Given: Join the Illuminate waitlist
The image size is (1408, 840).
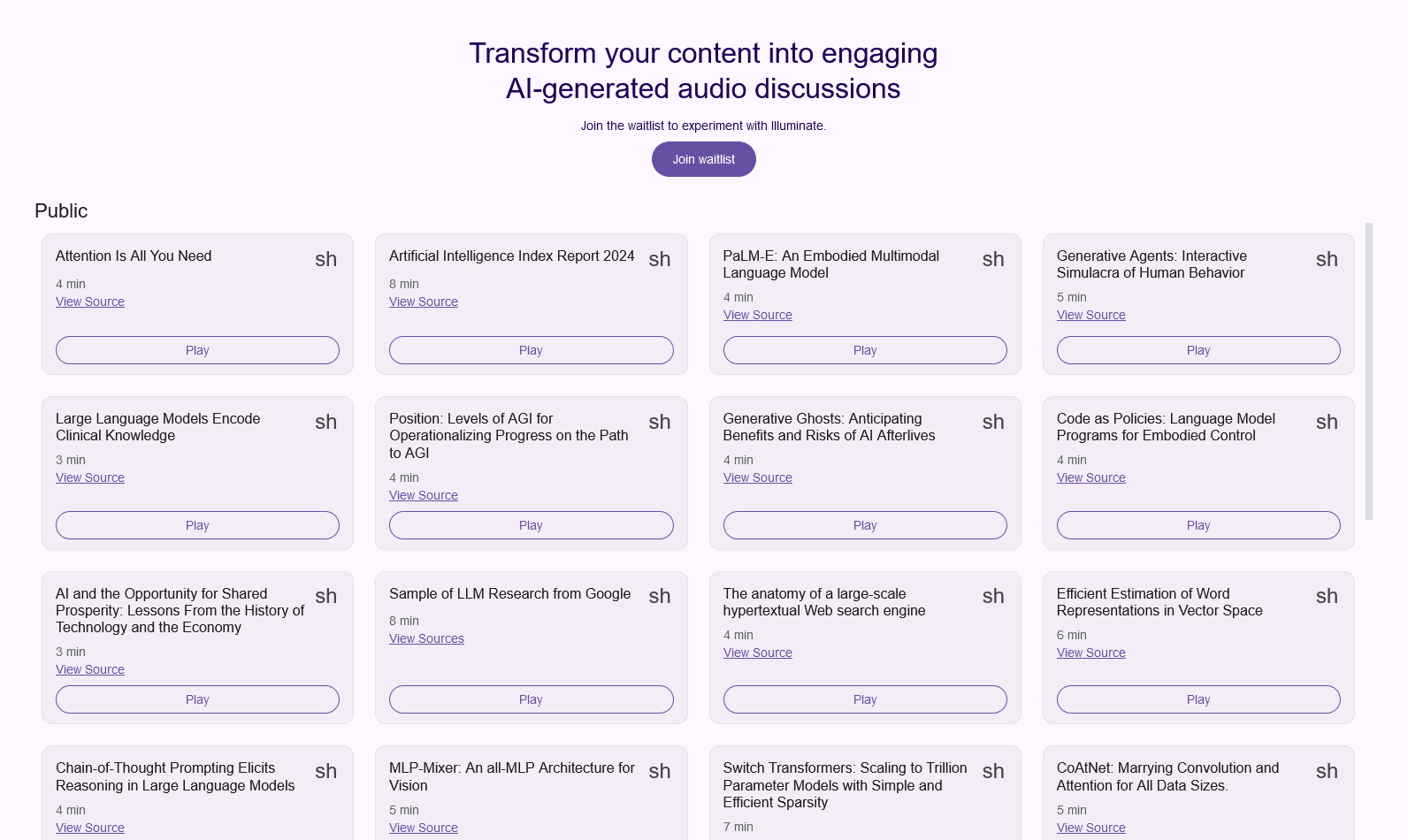Looking at the screenshot, I should [703, 159].
